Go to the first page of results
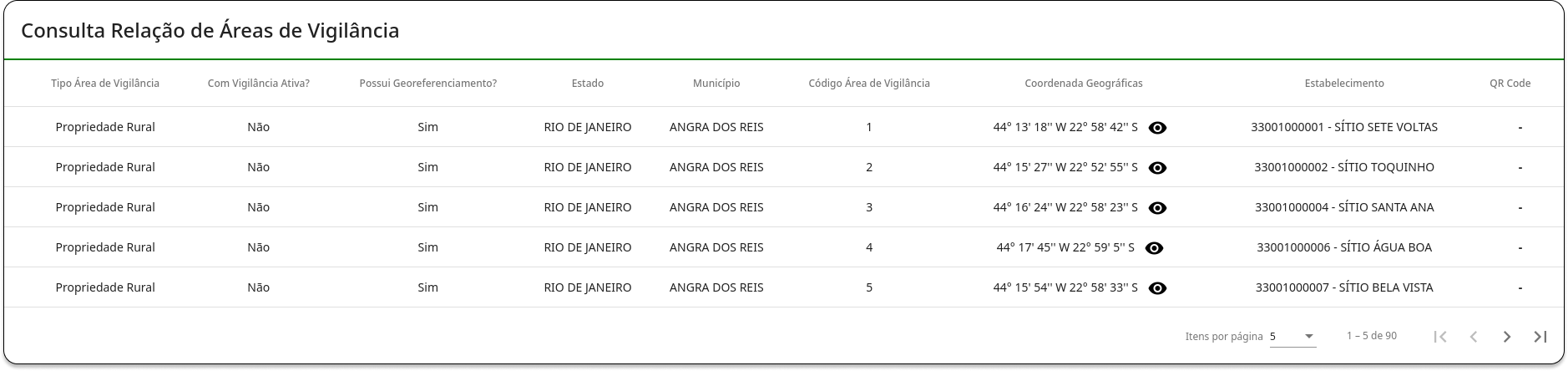Viewport: 1568px width, 371px height. pyautogui.click(x=1440, y=337)
